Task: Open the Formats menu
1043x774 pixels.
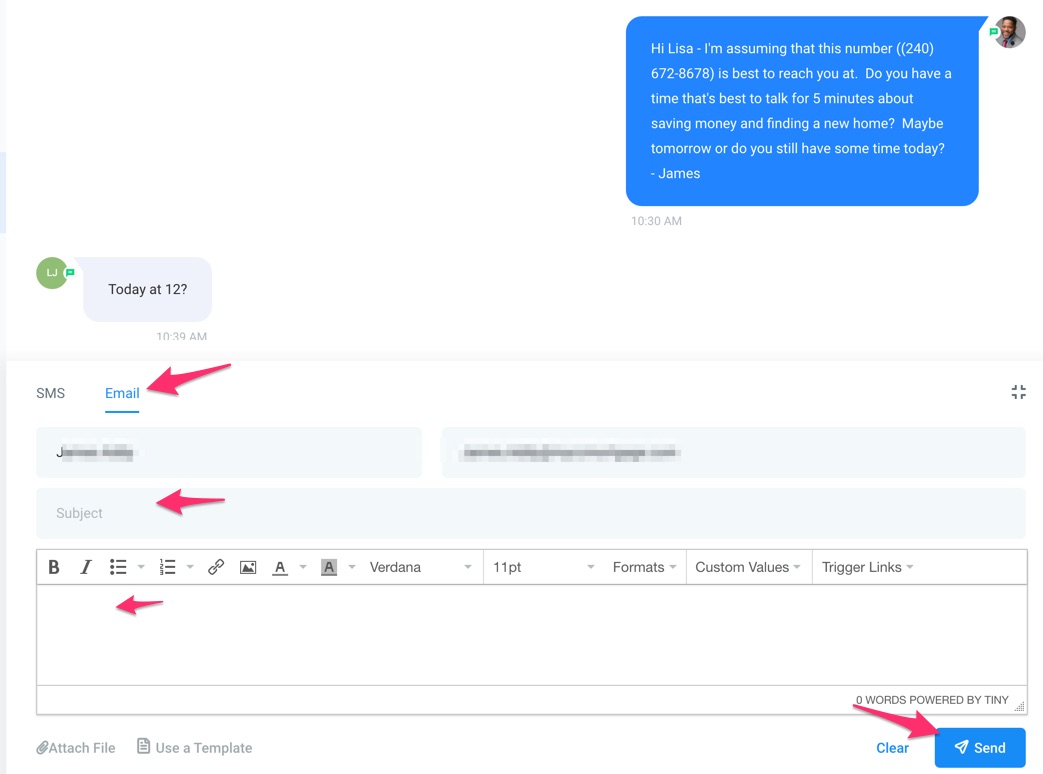Action: tap(644, 567)
